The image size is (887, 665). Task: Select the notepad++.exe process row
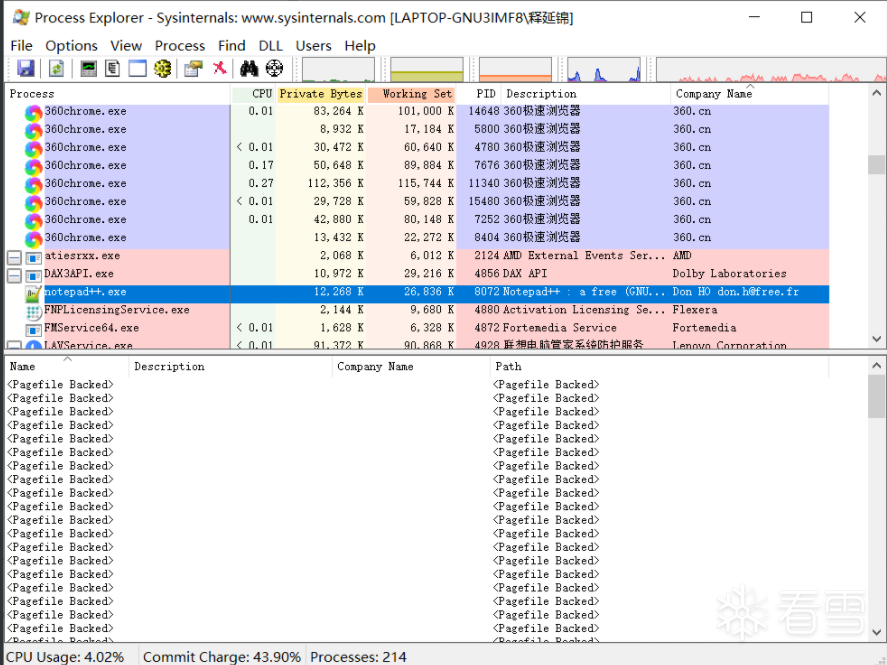click(x=417, y=294)
